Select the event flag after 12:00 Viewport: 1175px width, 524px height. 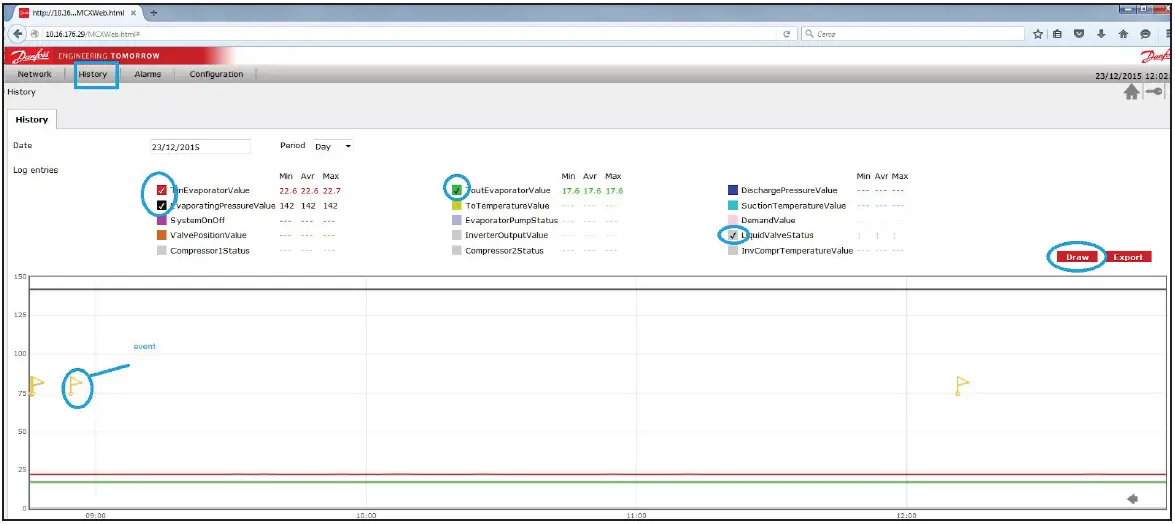(962, 385)
